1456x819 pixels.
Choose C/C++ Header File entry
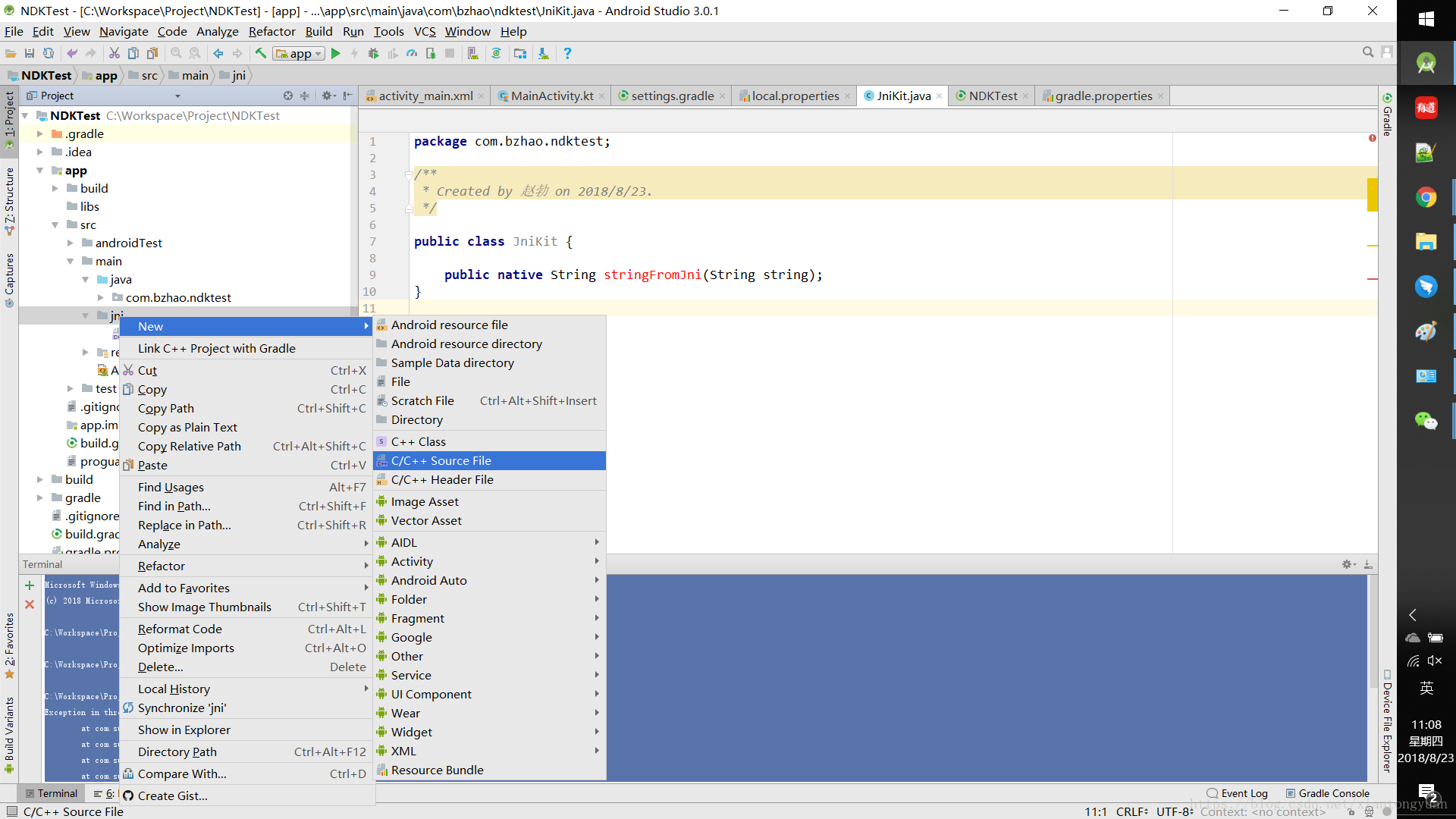490,479
